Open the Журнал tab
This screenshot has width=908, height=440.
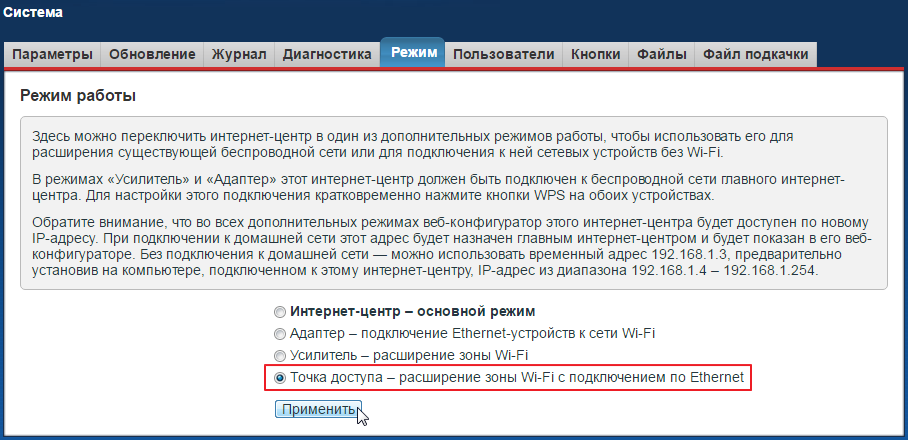pos(239,54)
